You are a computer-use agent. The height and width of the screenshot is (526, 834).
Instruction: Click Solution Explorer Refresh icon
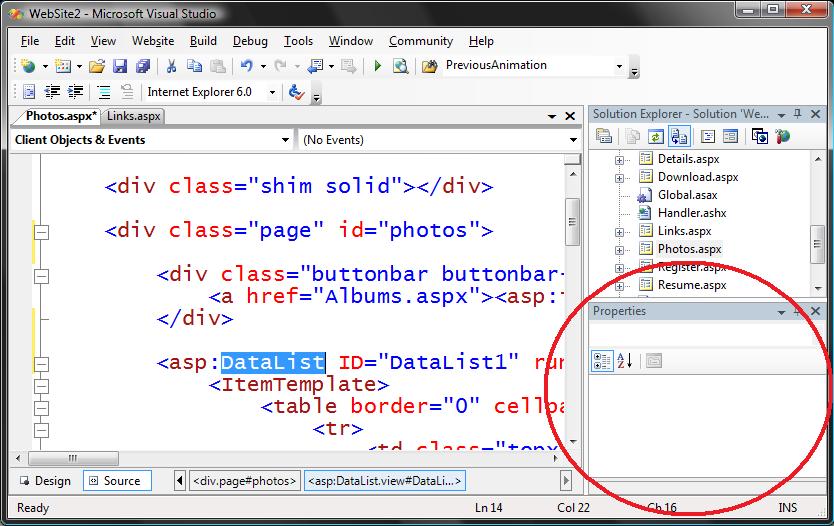pos(656,137)
